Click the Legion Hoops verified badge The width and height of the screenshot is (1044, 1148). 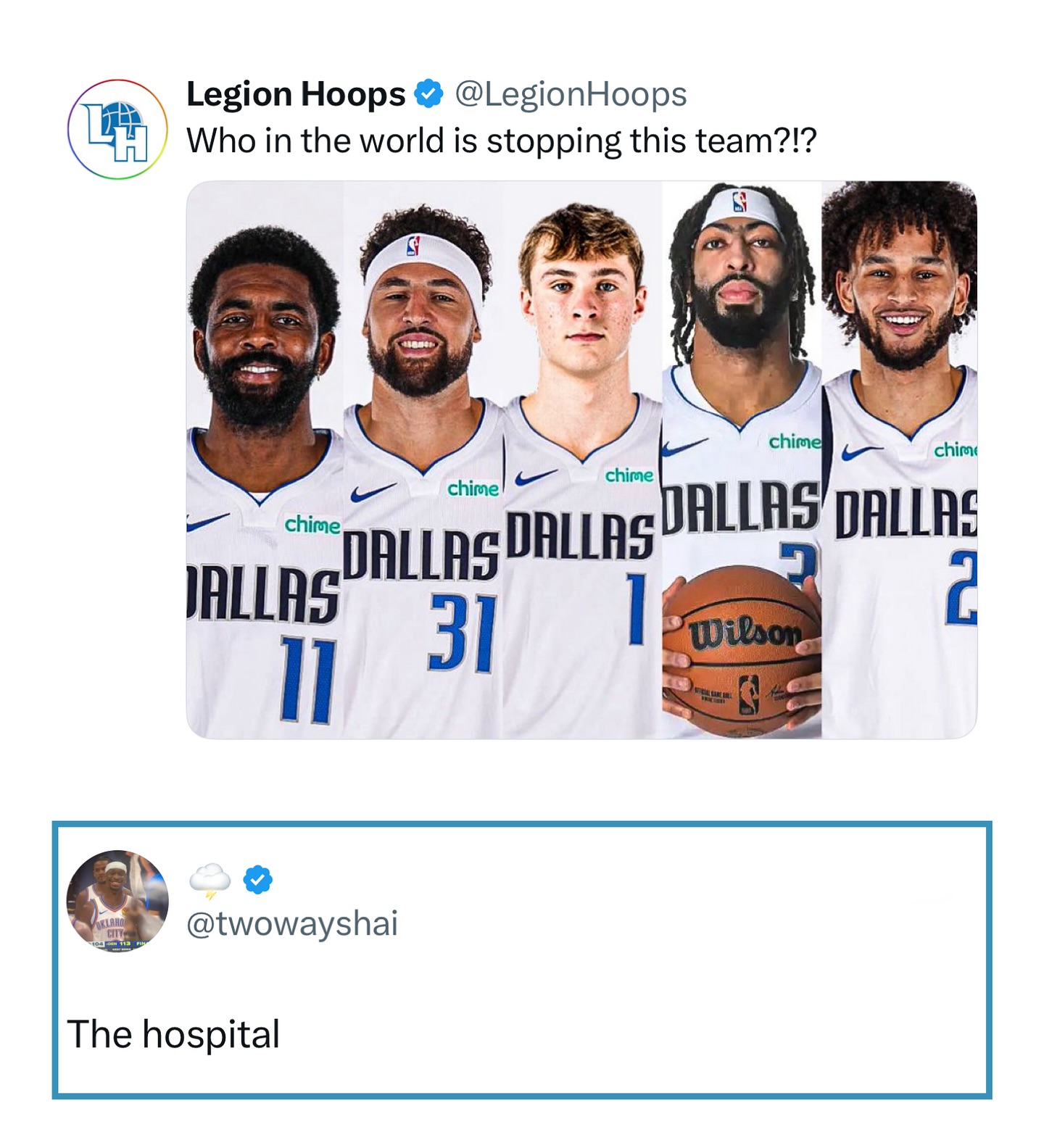[428, 93]
